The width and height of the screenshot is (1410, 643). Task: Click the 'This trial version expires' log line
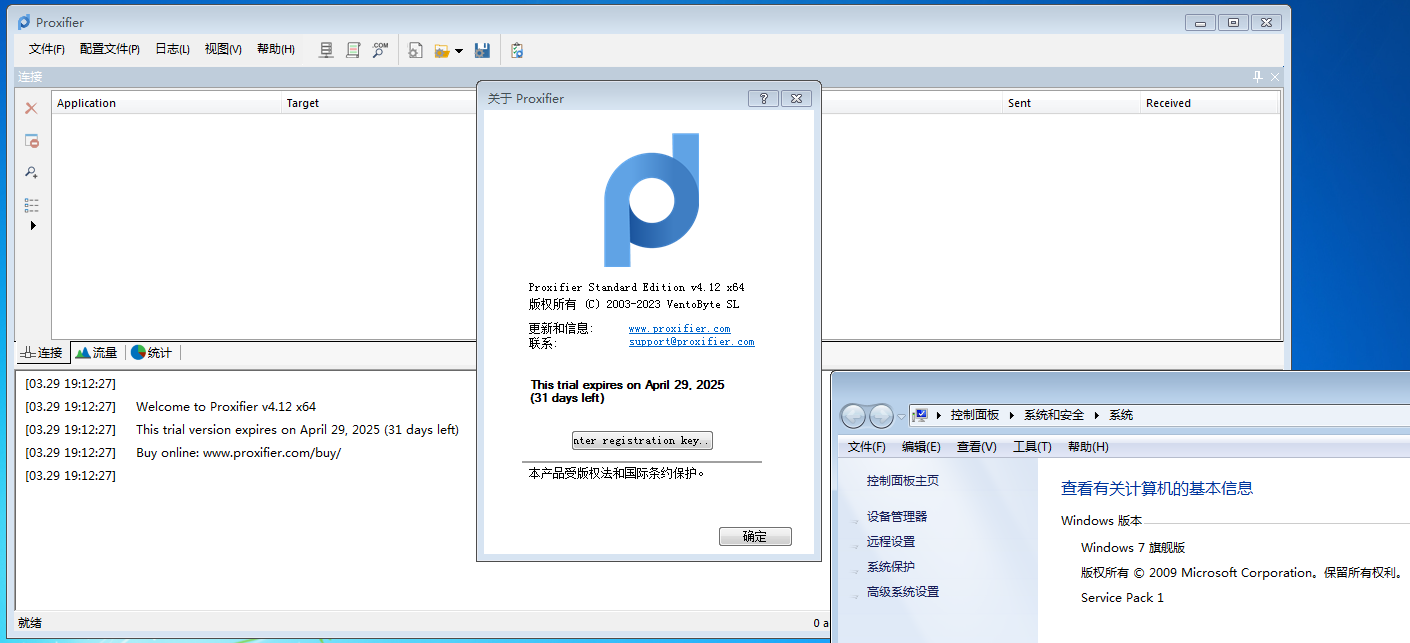pyautogui.click(x=297, y=430)
